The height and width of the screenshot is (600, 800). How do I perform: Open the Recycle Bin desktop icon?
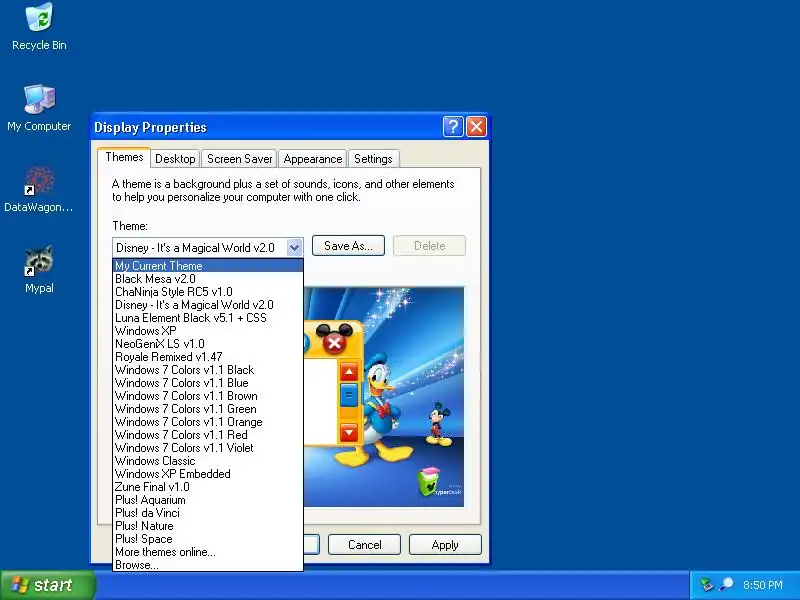39,27
